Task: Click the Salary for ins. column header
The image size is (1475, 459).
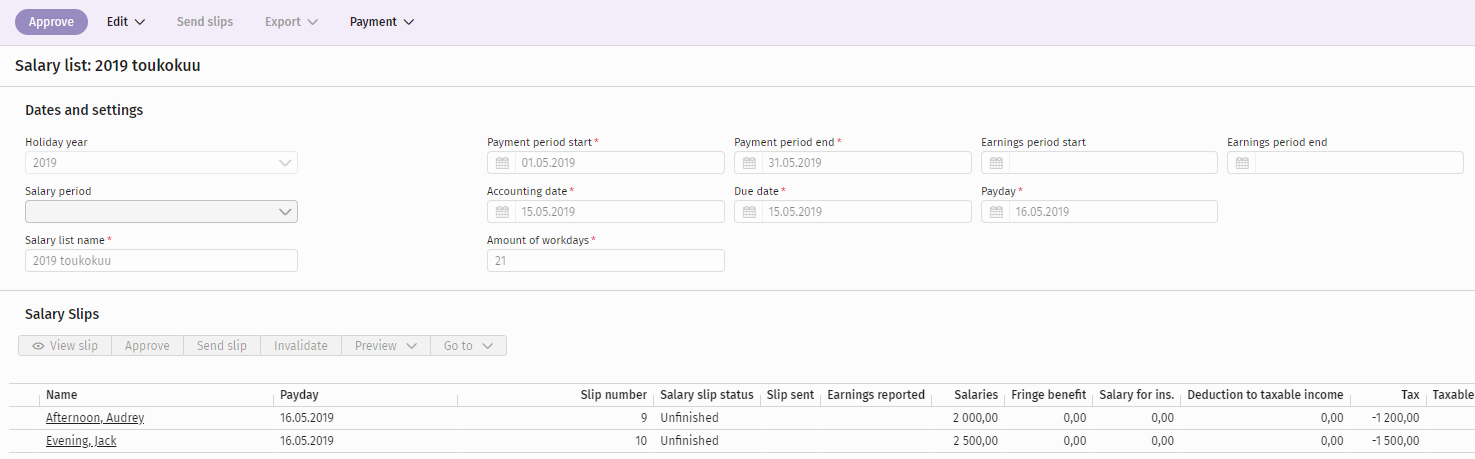Action: 1137,395
